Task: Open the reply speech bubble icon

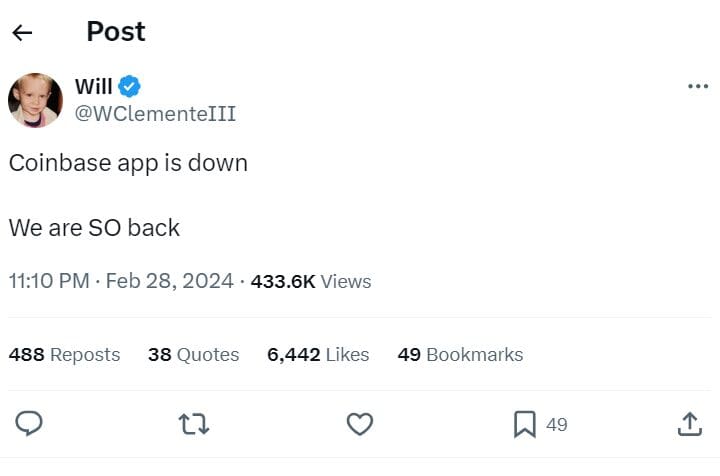Action: coord(30,424)
